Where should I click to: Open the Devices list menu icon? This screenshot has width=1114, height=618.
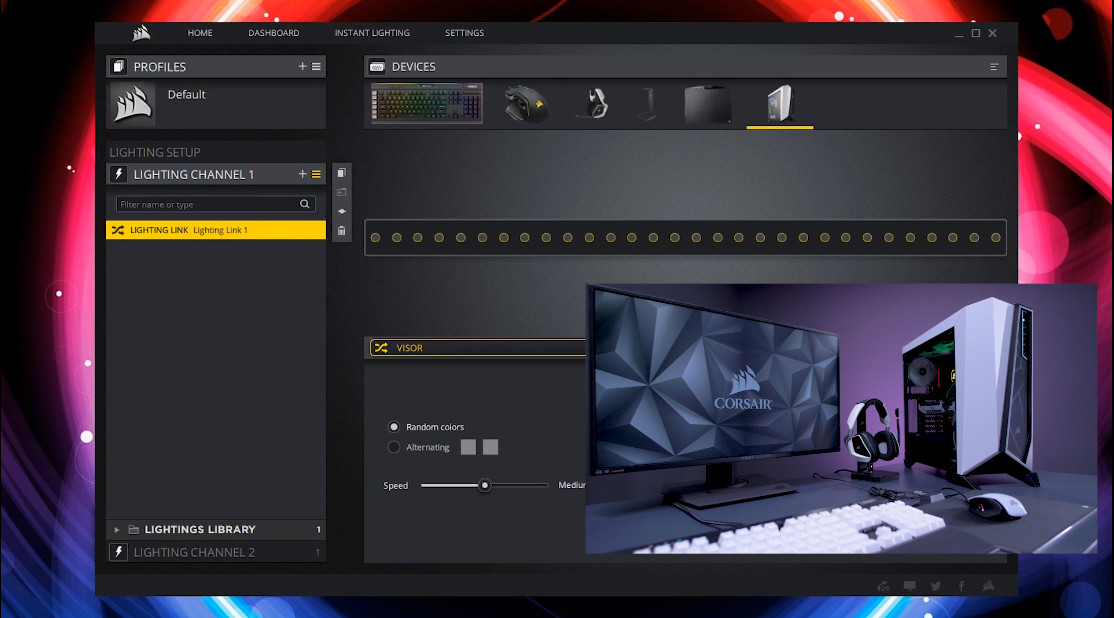click(x=994, y=67)
